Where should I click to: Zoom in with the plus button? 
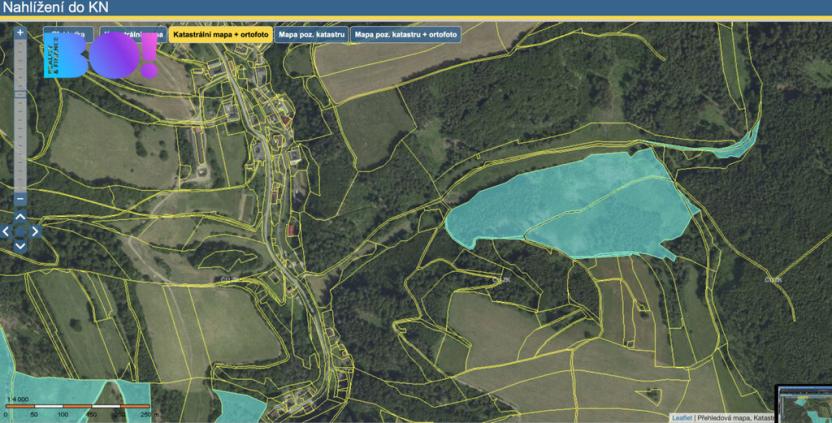[x=20, y=32]
